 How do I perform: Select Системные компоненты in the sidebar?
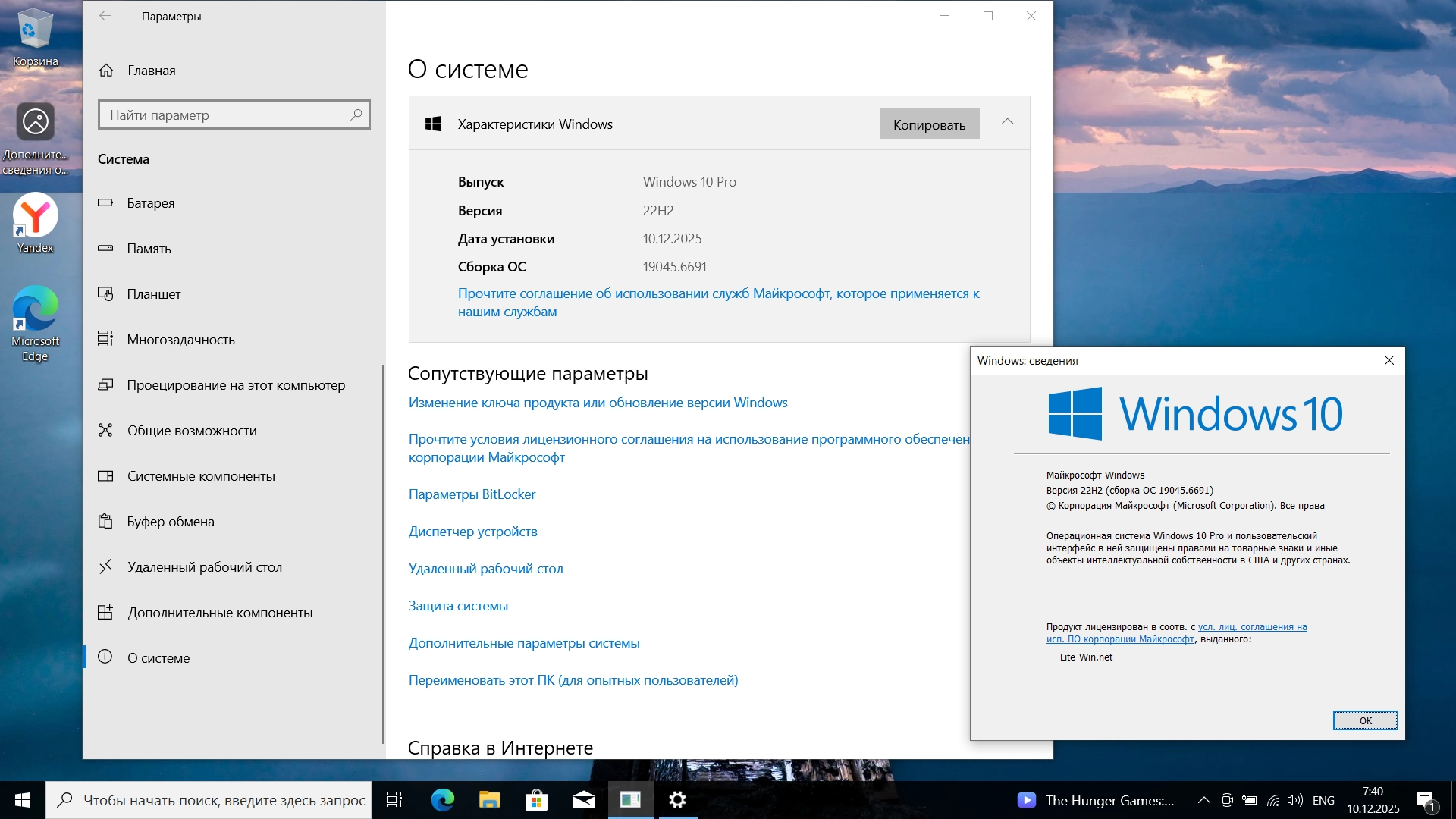(201, 476)
